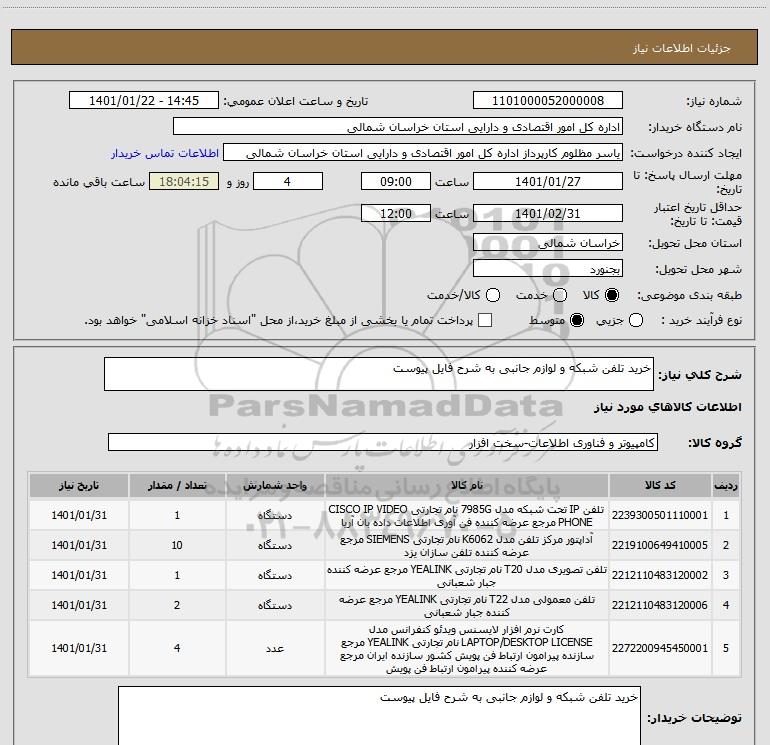The width and height of the screenshot is (770, 745).
Task: Click the delivery province field خراسان شمالی
Action: [548, 242]
